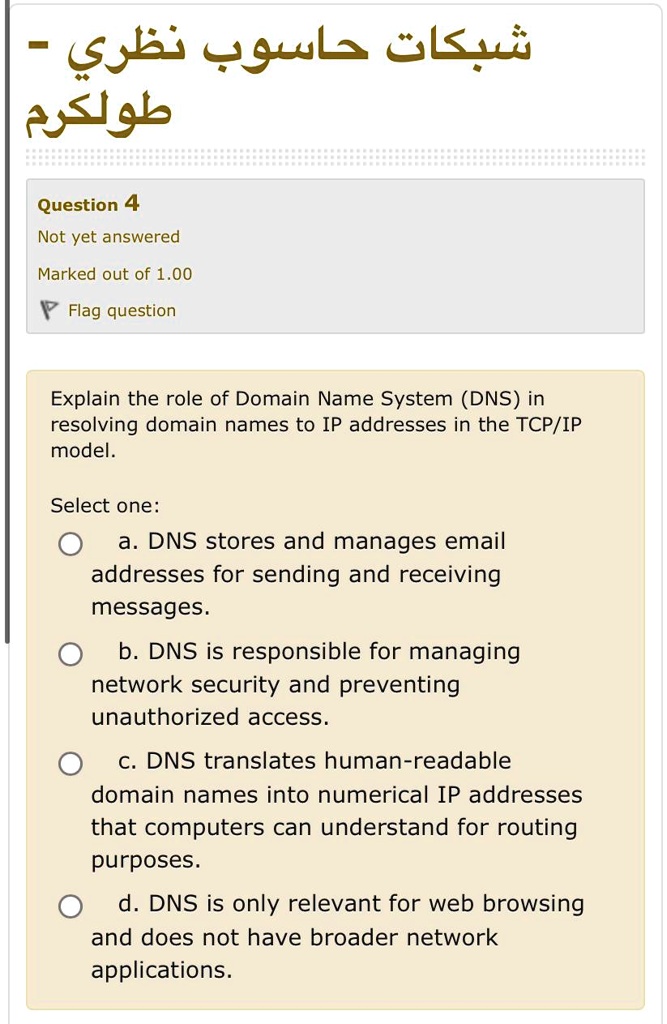The width and height of the screenshot is (667, 1024).
Task: Click the Marked out of 1.00 text
Action: pos(115,274)
